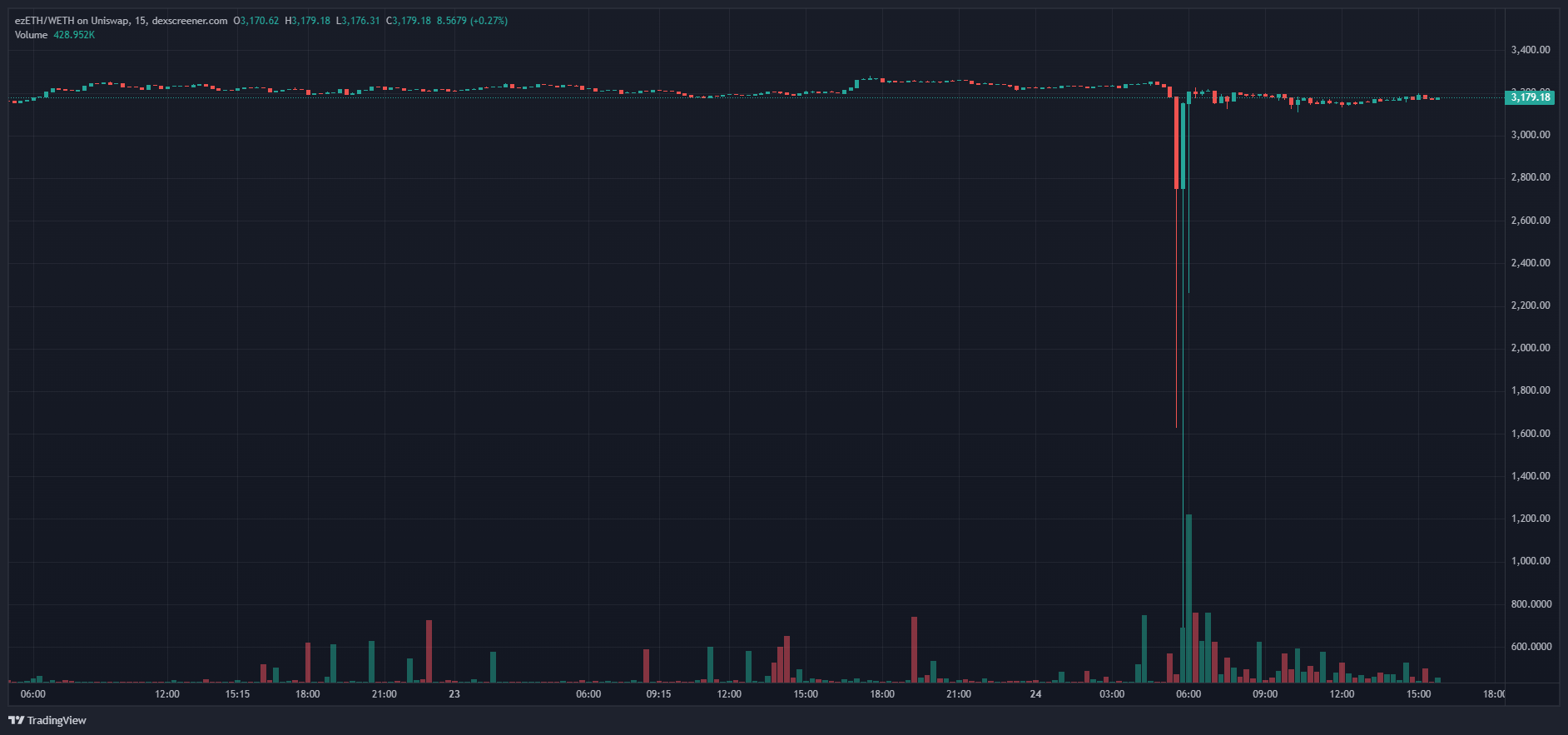Image resolution: width=1568 pixels, height=735 pixels.
Task: Click date label 23 on the time axis
Action: click(454, 694)
